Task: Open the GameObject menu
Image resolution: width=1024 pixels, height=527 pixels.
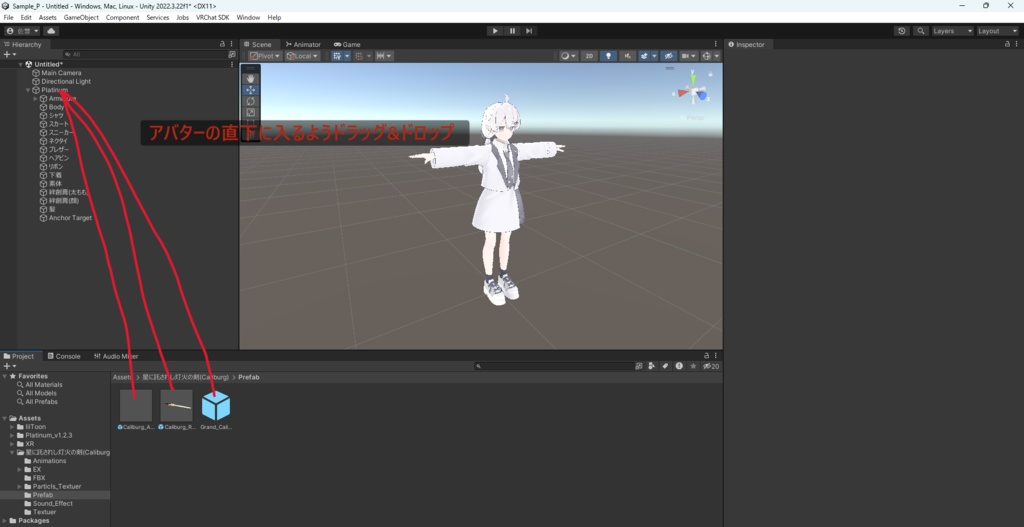Action: click(81, 18)
